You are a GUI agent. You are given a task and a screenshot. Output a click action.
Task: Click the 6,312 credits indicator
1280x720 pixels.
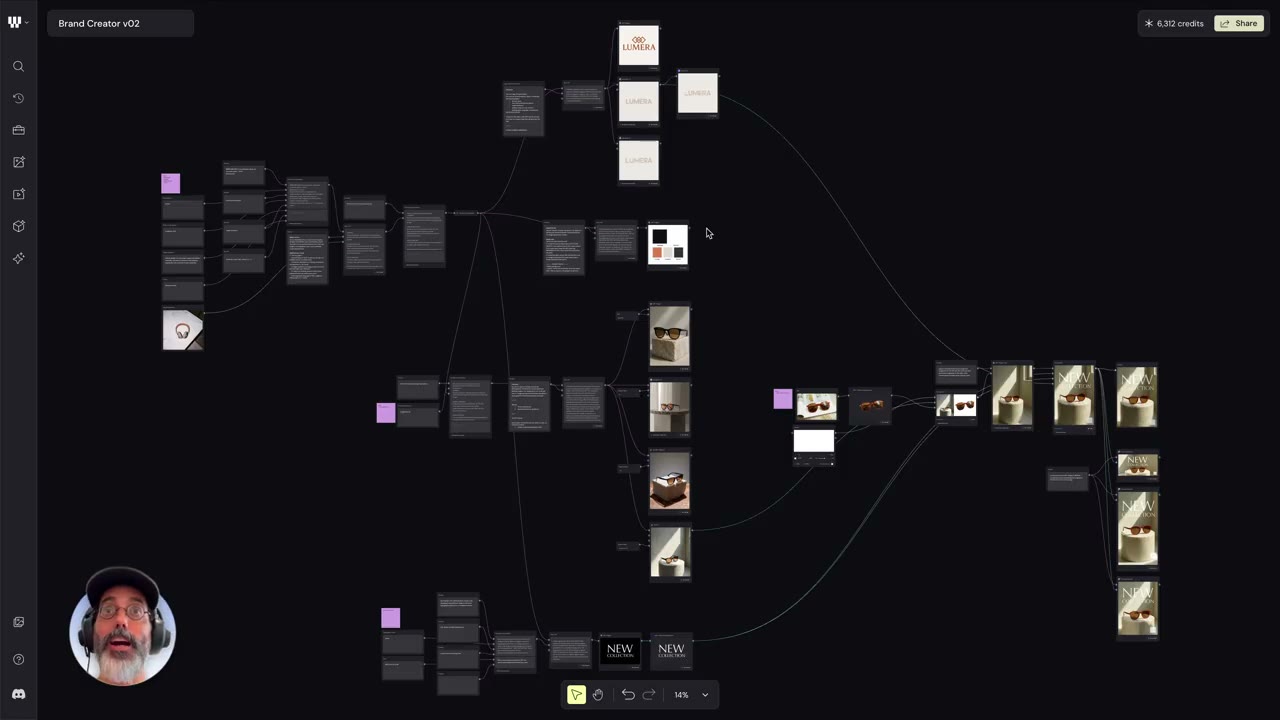click(x=1174, y=23)
